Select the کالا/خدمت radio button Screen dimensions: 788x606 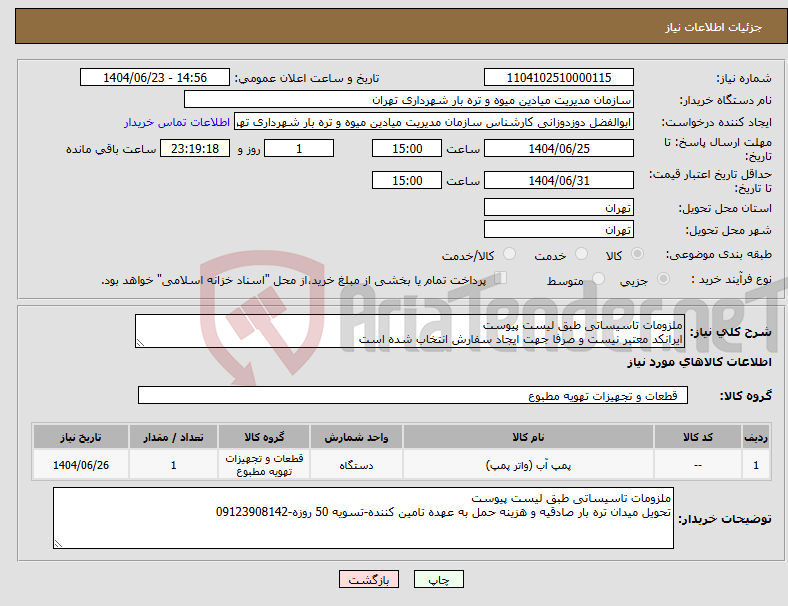510,254
